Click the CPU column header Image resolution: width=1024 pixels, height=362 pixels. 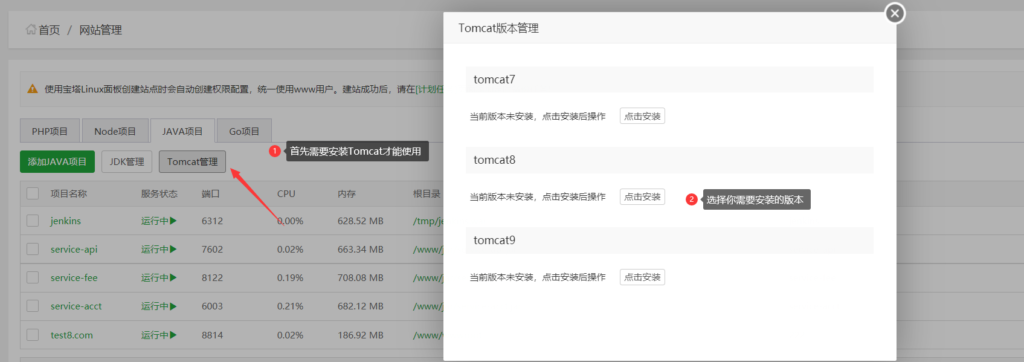287,193
